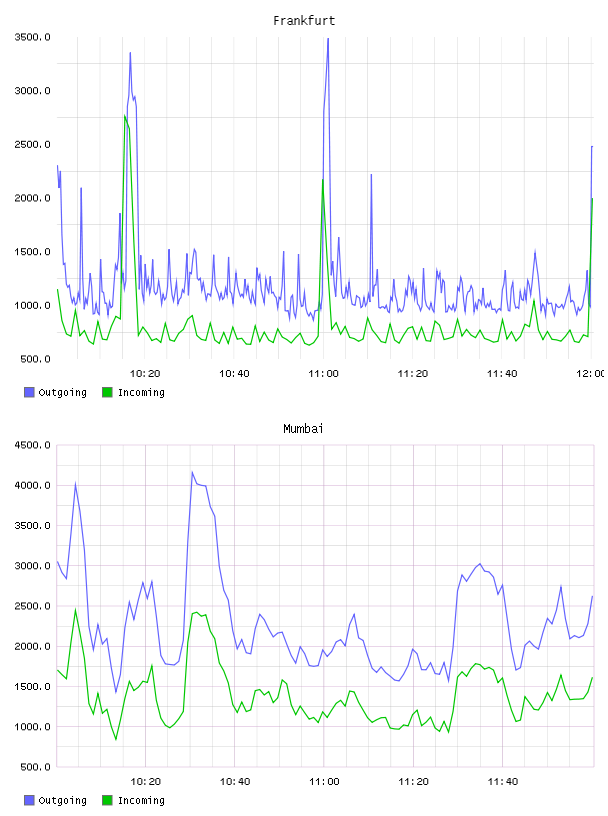The image size is (608, 816).
Task: Click the Mumbai chart title
Action: point(303,429)
